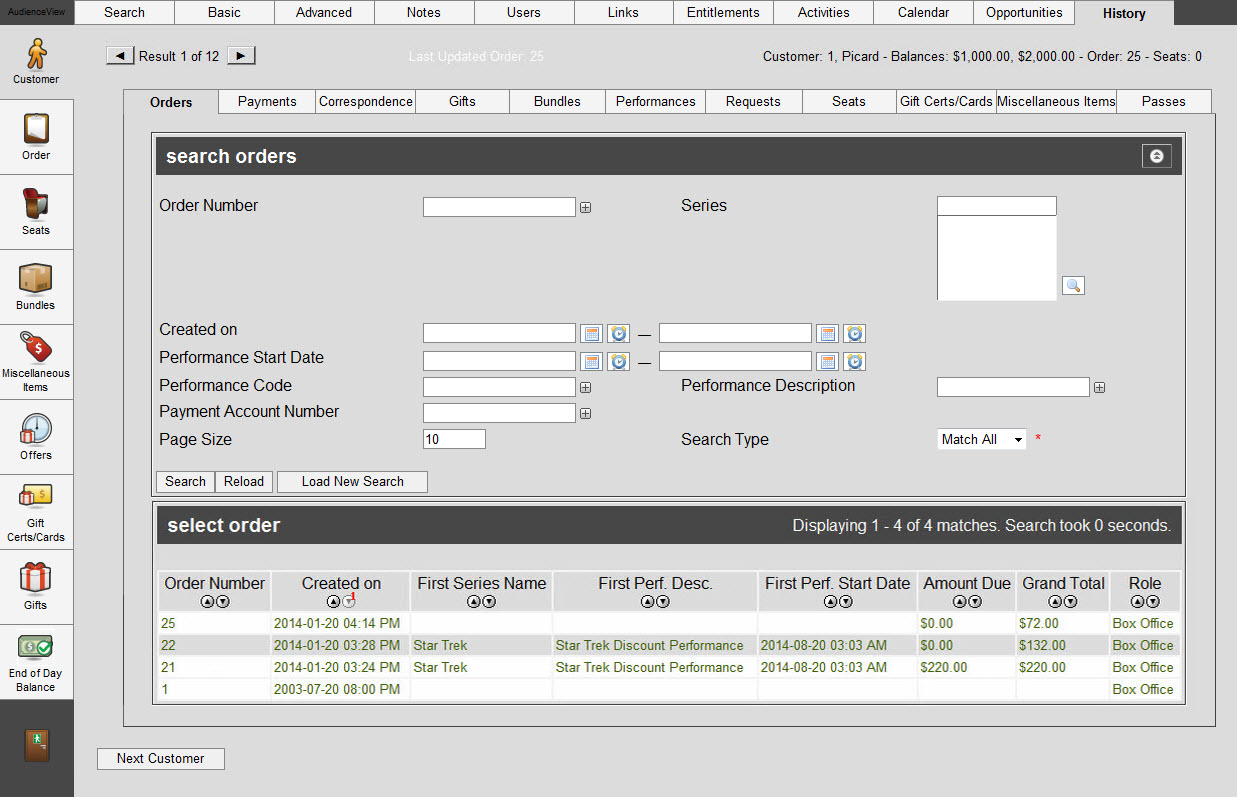Sort Order Number column ascending
The width and height of the screenshot is (1237, 797).
click(207, 601)
